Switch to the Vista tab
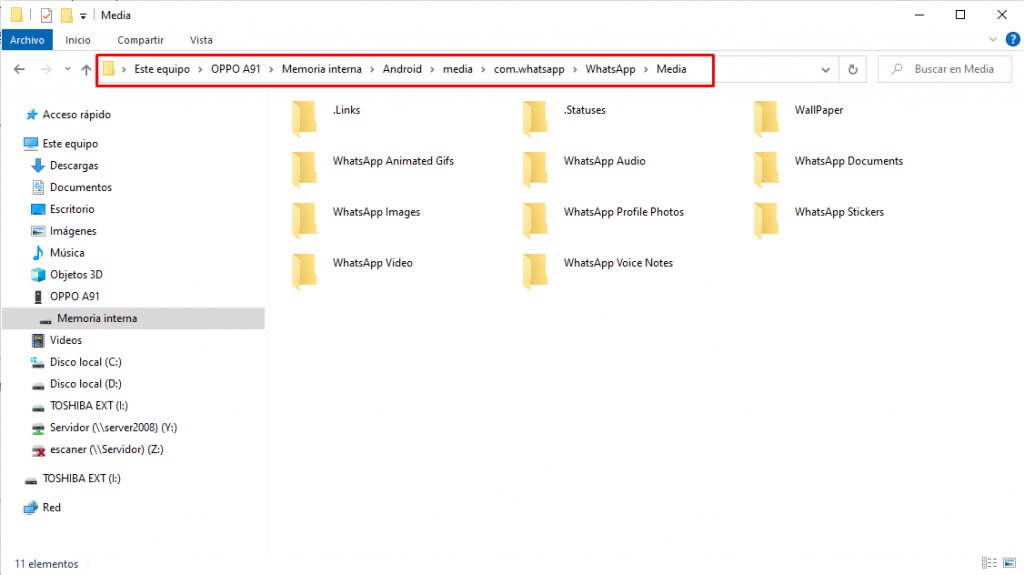Viewport: 1024px width, 575px height. click(201, 40)
